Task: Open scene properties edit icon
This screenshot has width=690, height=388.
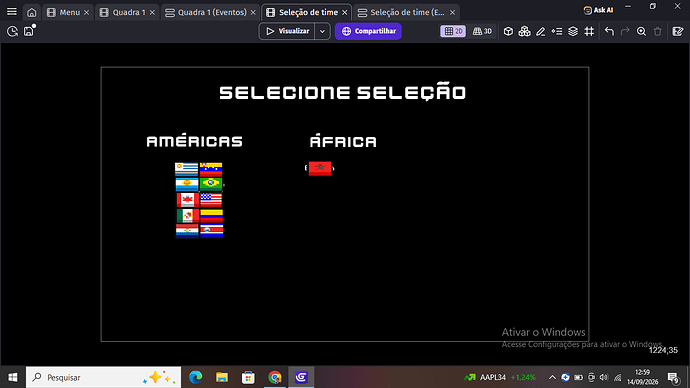Action: 678,31
